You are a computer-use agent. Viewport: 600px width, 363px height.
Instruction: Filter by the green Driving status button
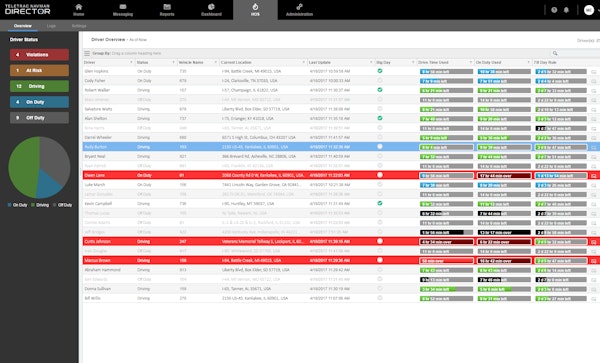tap(39, 86)
